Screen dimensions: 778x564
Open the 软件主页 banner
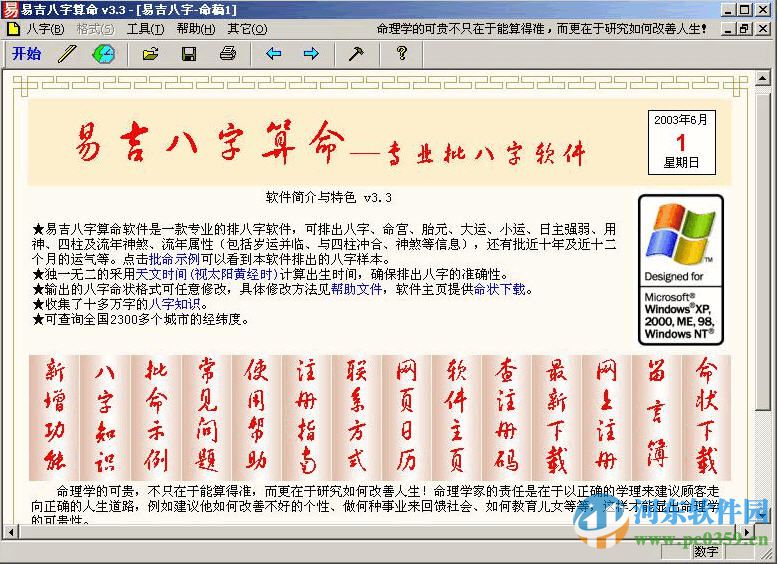[x=456, y=417]
